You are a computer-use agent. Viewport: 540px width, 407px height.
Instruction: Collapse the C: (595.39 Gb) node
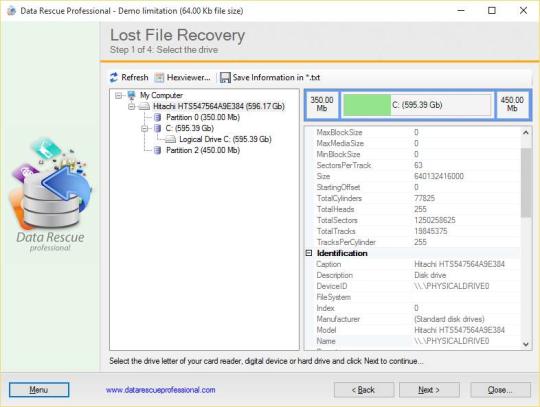145,128
